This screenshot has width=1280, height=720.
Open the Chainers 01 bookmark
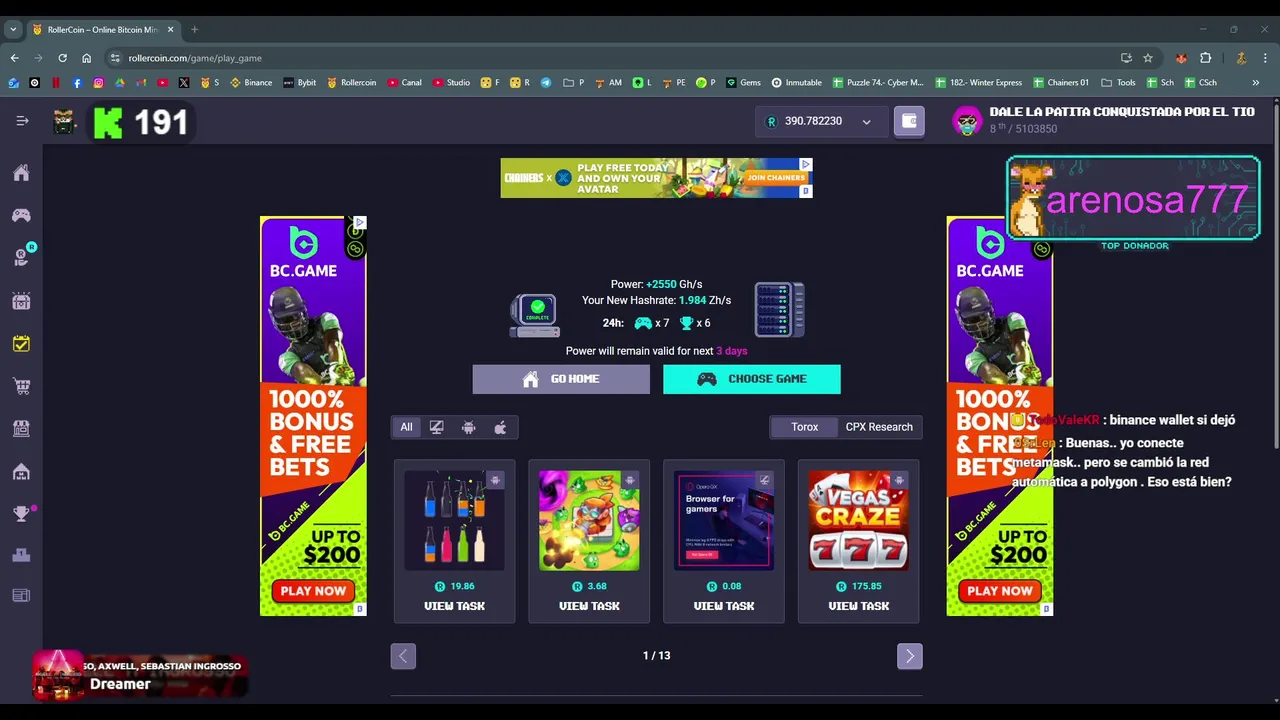tap(1061, 82)
